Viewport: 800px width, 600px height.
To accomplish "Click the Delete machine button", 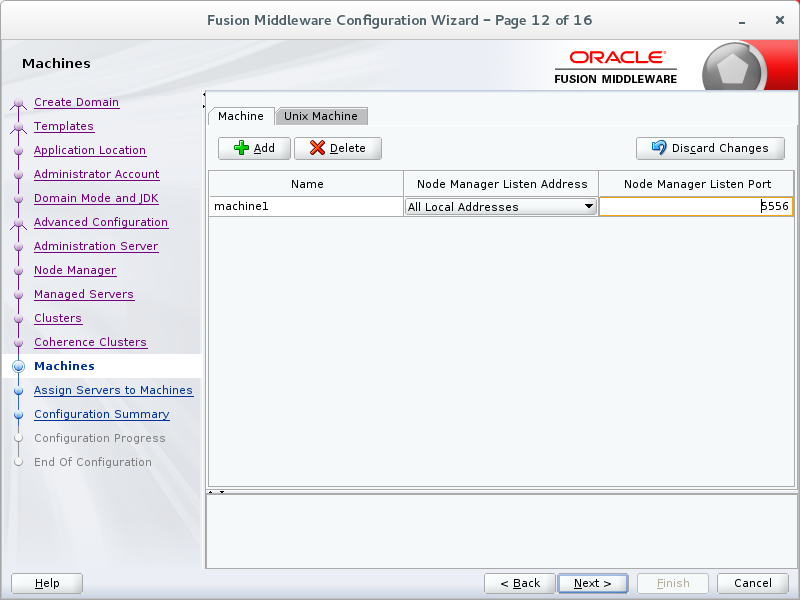I will tap(338, 148).
